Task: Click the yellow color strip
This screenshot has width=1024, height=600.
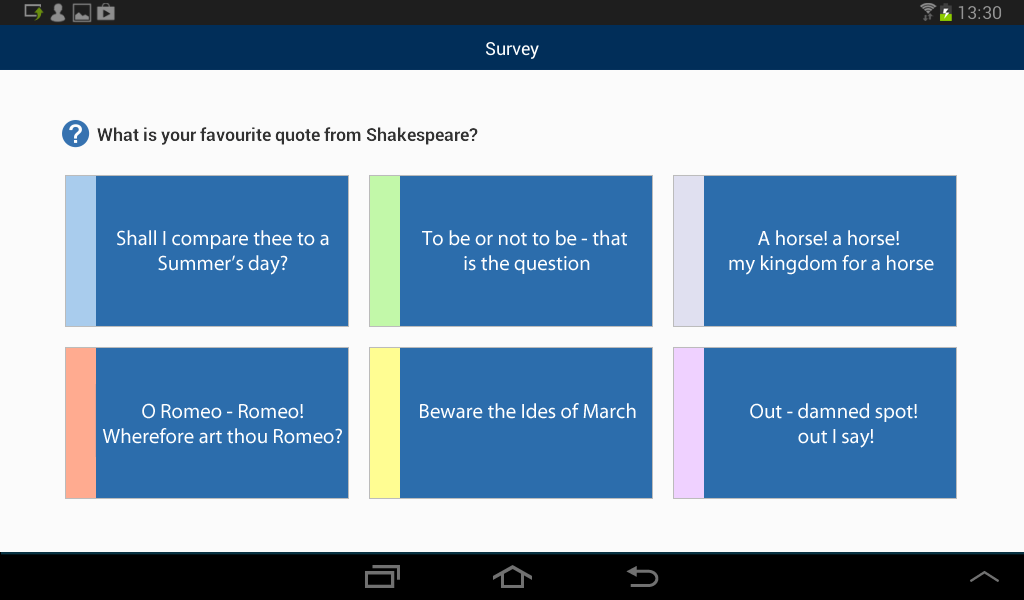Action: click(385, 423)
